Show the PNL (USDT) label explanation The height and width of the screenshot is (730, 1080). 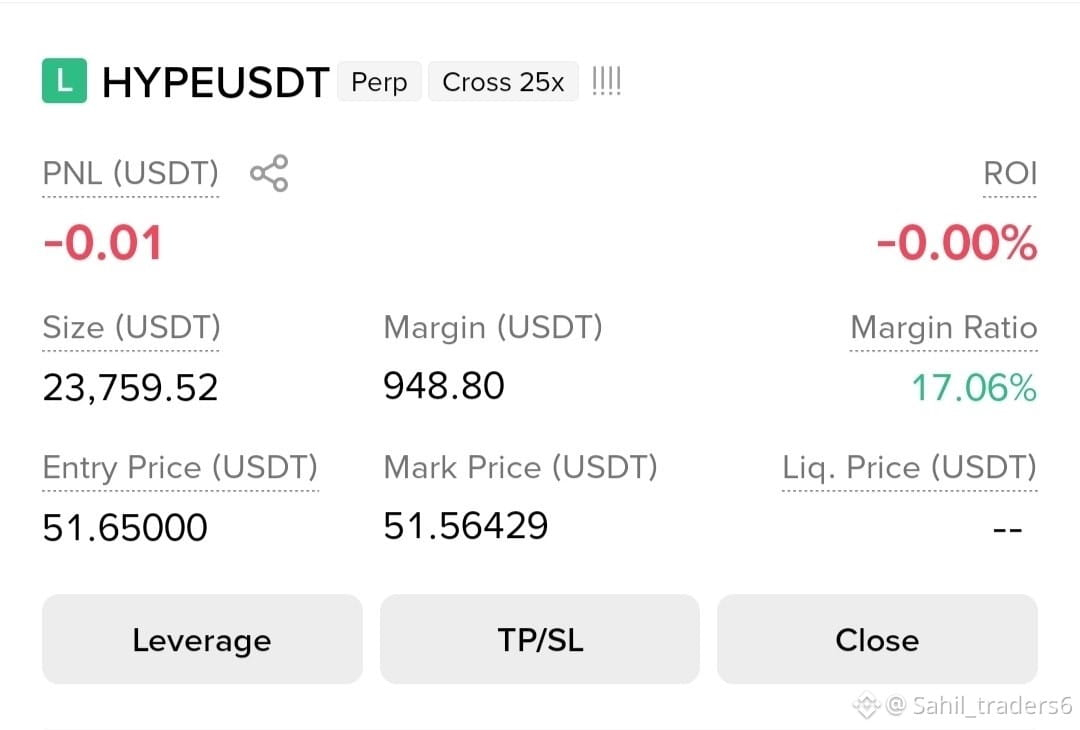click(x=130, y=174)
